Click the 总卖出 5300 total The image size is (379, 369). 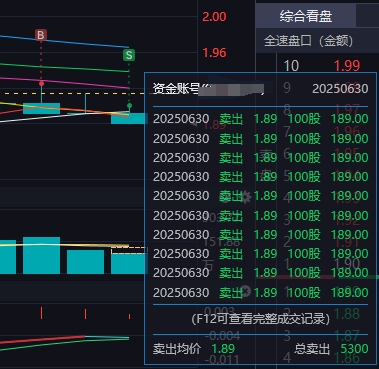click(331, 349)
